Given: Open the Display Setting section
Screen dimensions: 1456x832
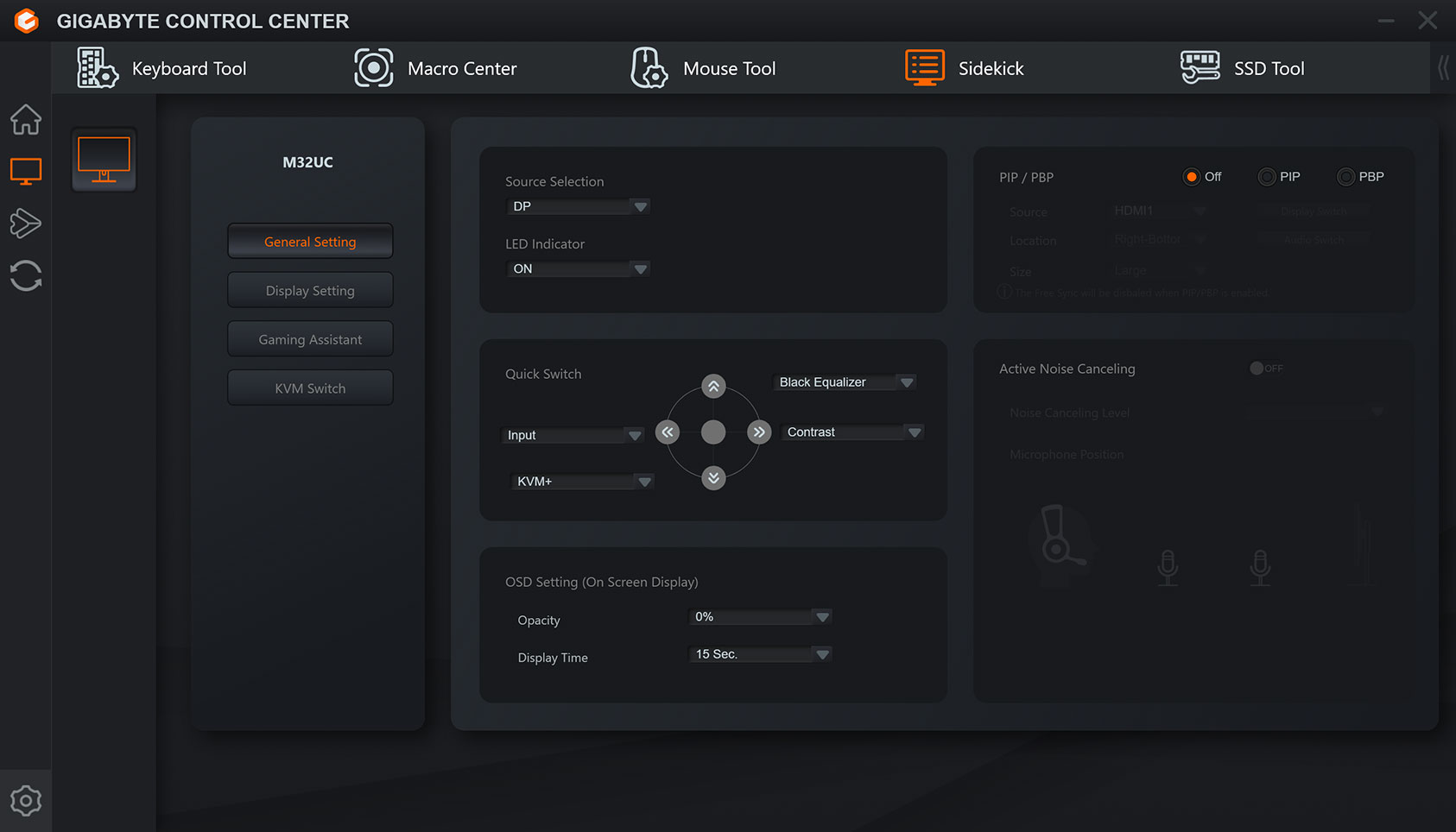Looking at the screenshot, I should click(310, 291).
